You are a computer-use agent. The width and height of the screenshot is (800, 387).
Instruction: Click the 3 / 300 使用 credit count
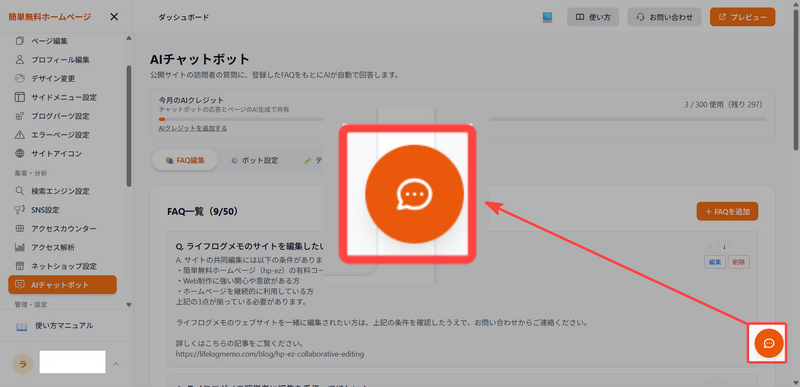(723, 105)
